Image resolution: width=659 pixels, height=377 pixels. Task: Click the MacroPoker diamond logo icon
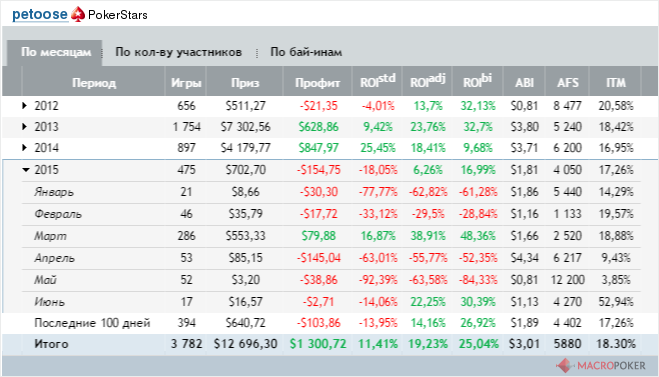pos(564,366)
